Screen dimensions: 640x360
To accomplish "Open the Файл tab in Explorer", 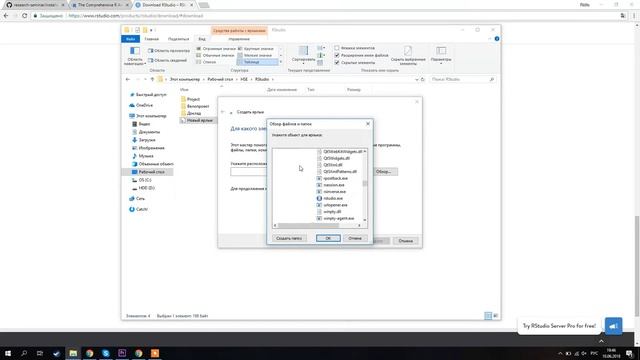I will 131,39.
